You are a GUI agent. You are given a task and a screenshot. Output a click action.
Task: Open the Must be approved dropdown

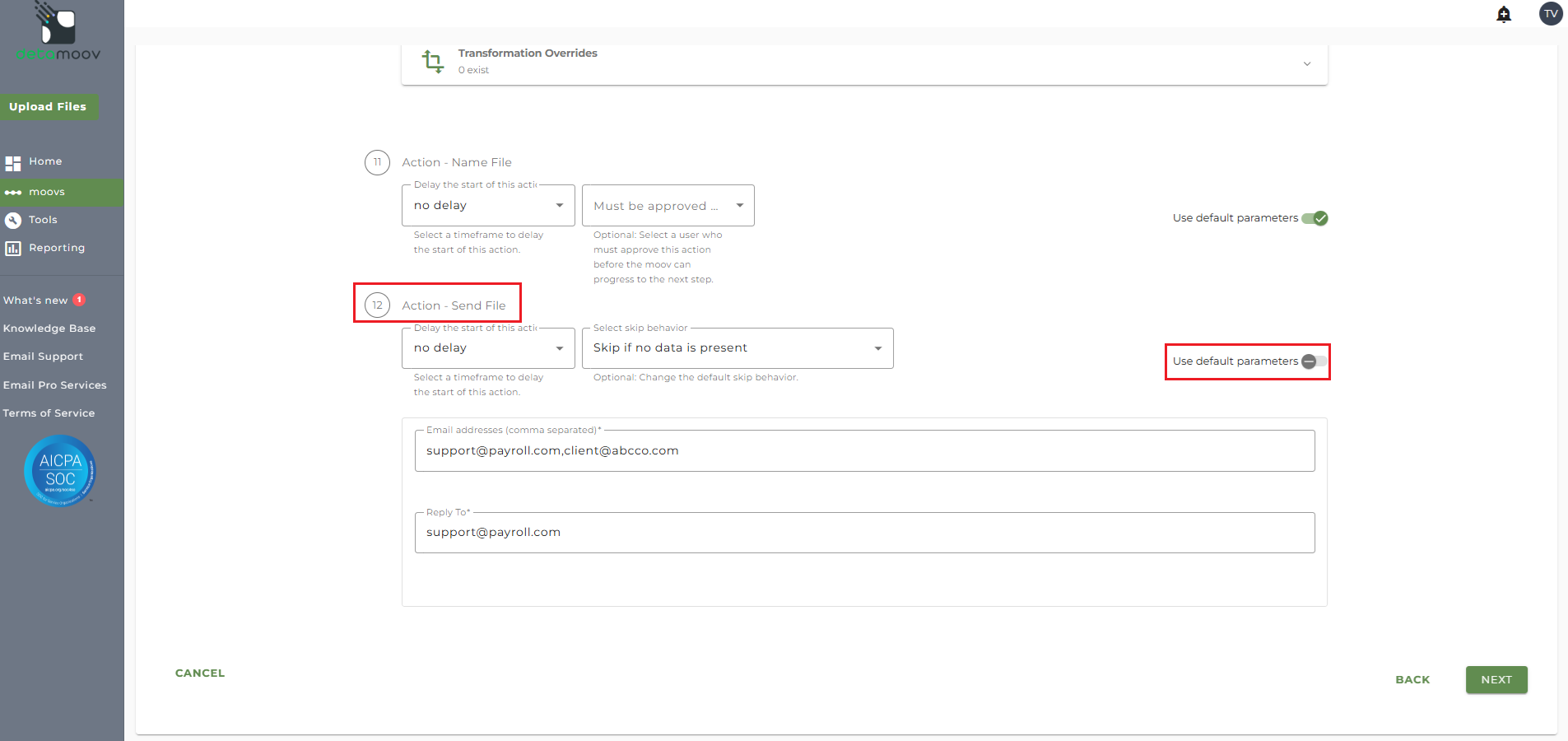pyautogui.click(x=668, y=206)
